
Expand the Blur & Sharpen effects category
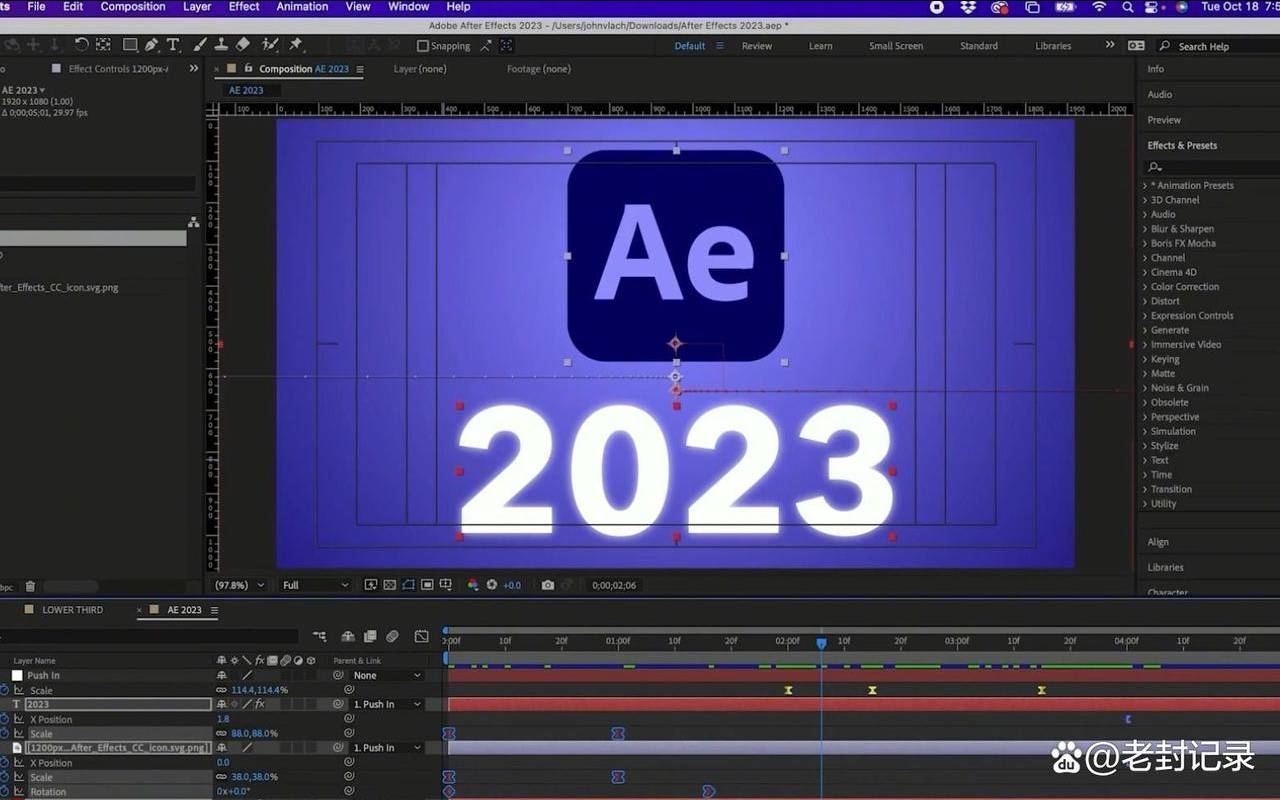pyautogui.click(x=1146, y=229)
